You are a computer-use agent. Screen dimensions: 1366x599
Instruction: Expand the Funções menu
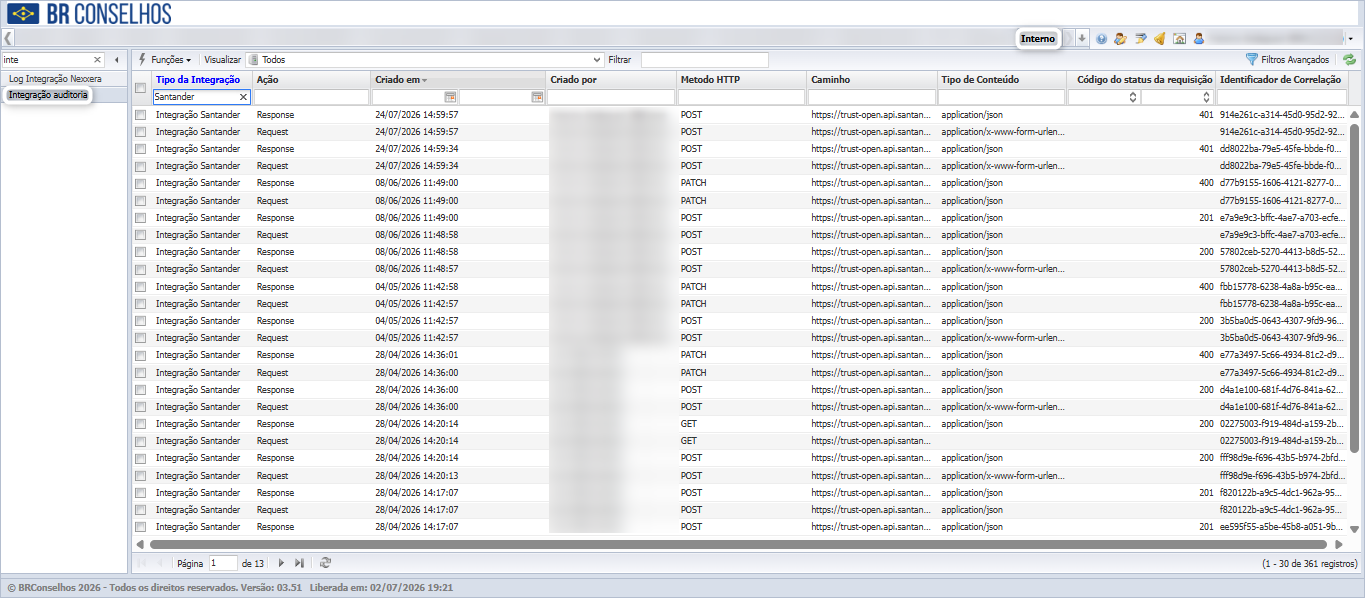click(x=164, y=60)
